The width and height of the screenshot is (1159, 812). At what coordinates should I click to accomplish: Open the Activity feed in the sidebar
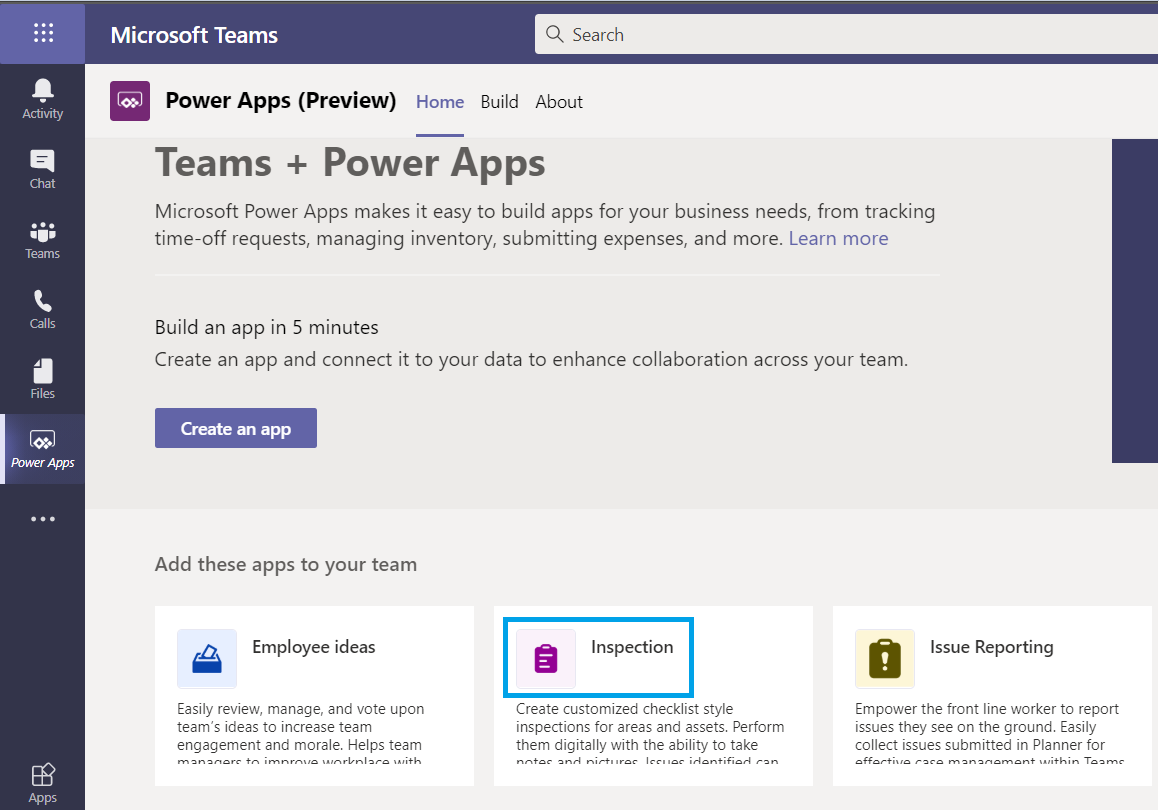click(x=42, y=99)
